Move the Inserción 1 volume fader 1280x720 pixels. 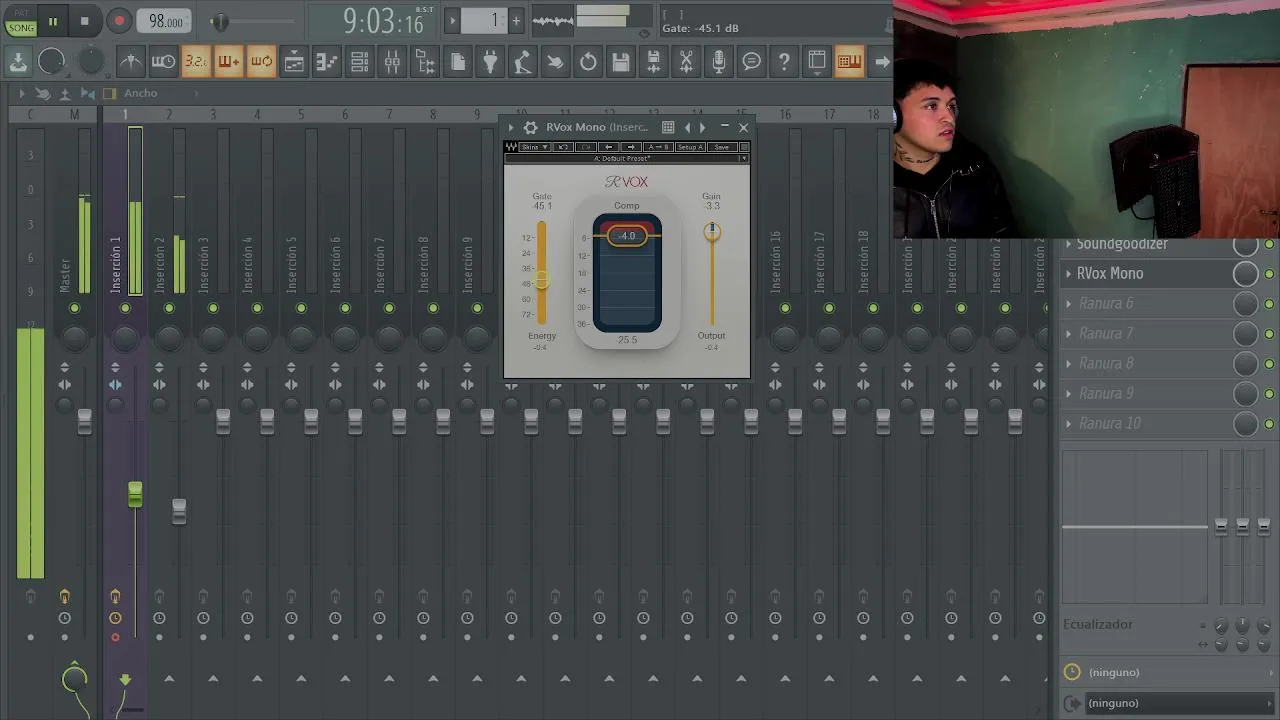[135, 494]
